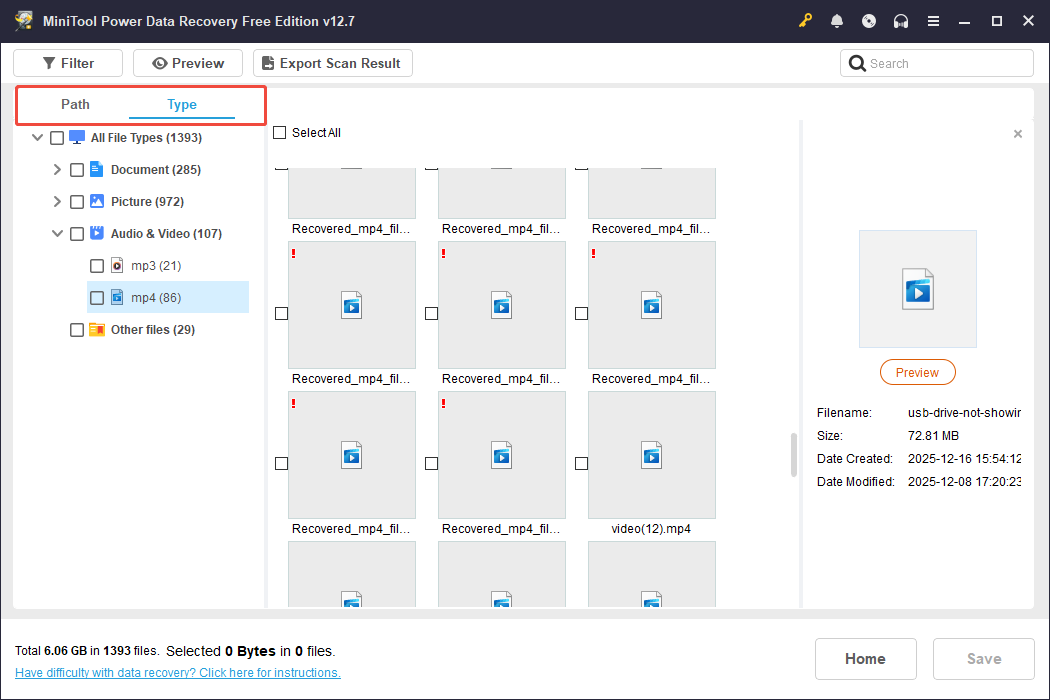Image resolution: width=1050 pixels, height=700 pixels.
Task: Click the disc icon in title bar
Action: click(x=869, y=21)
